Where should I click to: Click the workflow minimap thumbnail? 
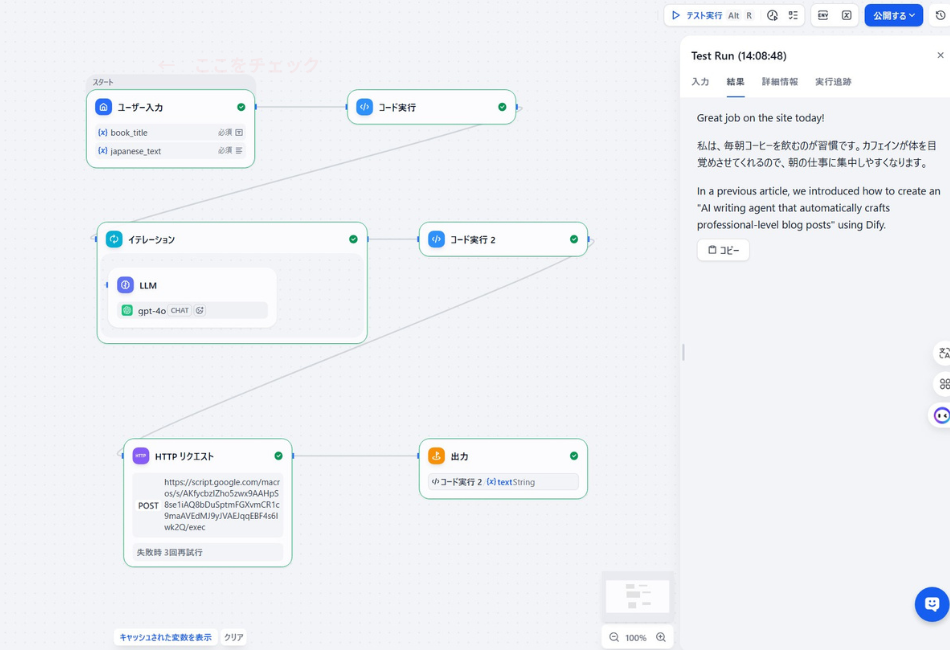637,596
